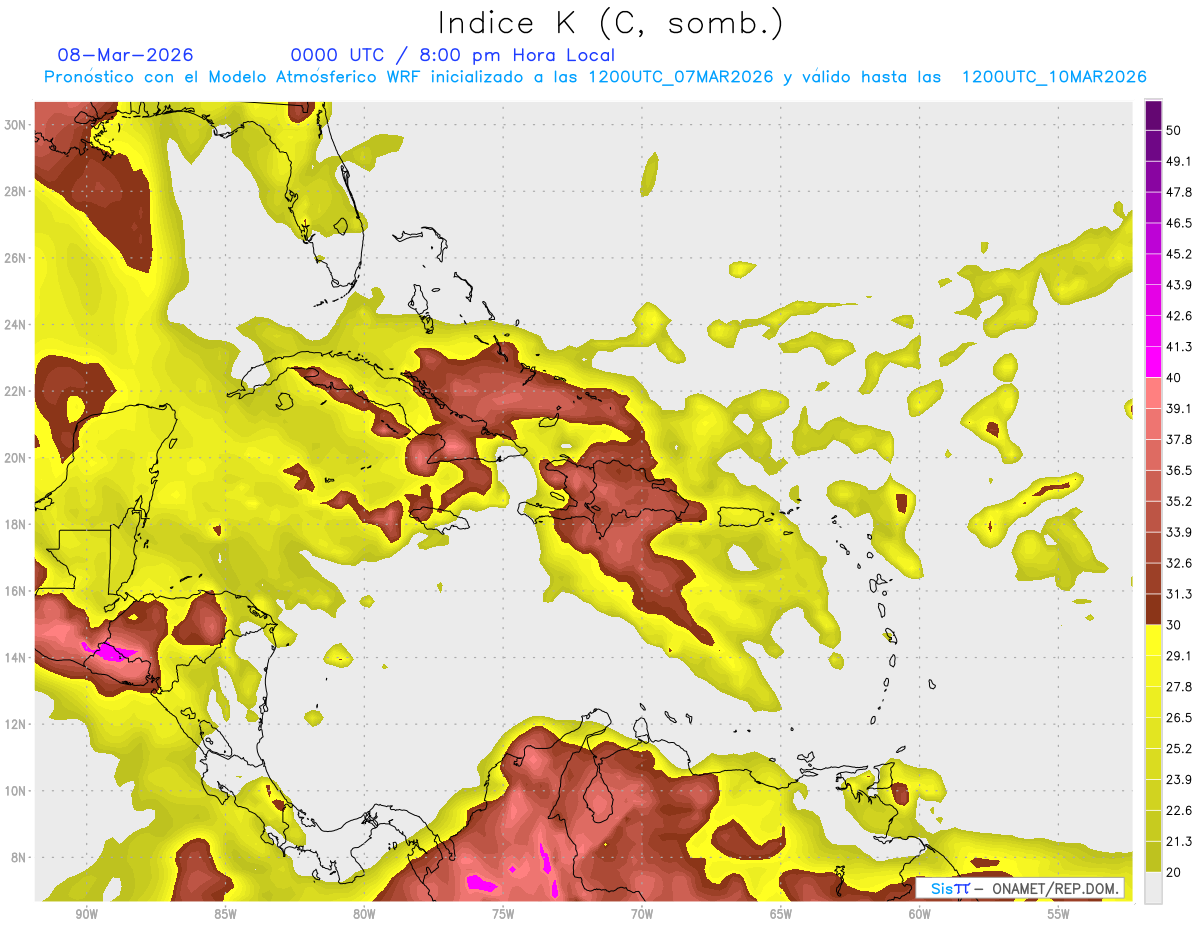Click the colorbar value 49.1
This screenshot has width=1200, height=927.
[x=1179, y=161]
